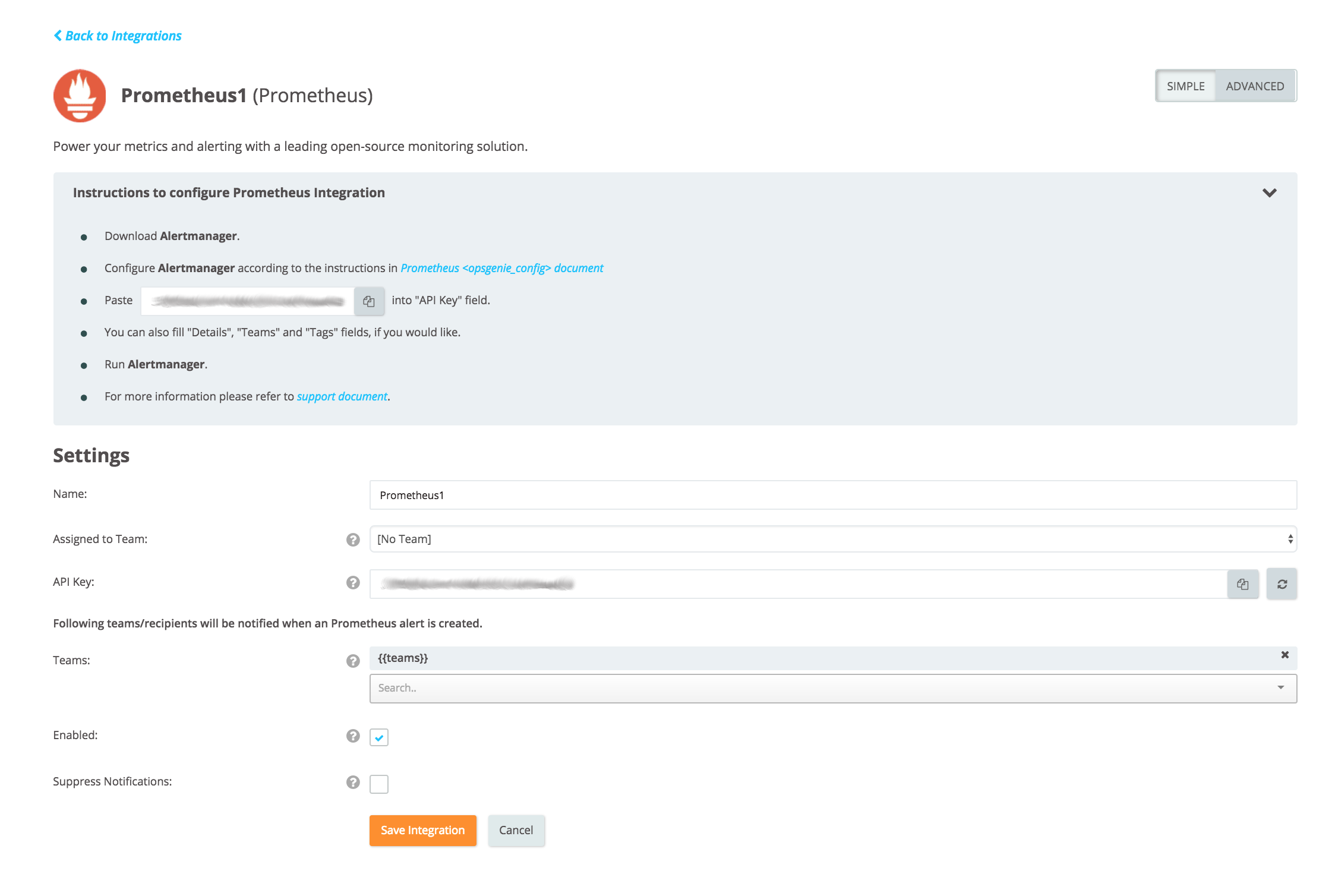Uncheck the Enabled checkbox
Screen dimensions: 1332x896
pos(379,737)
